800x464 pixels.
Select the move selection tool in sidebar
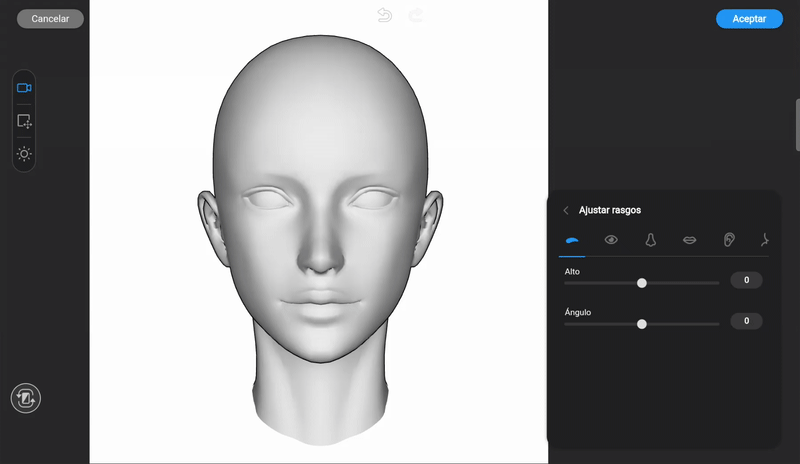click(24, 121)
